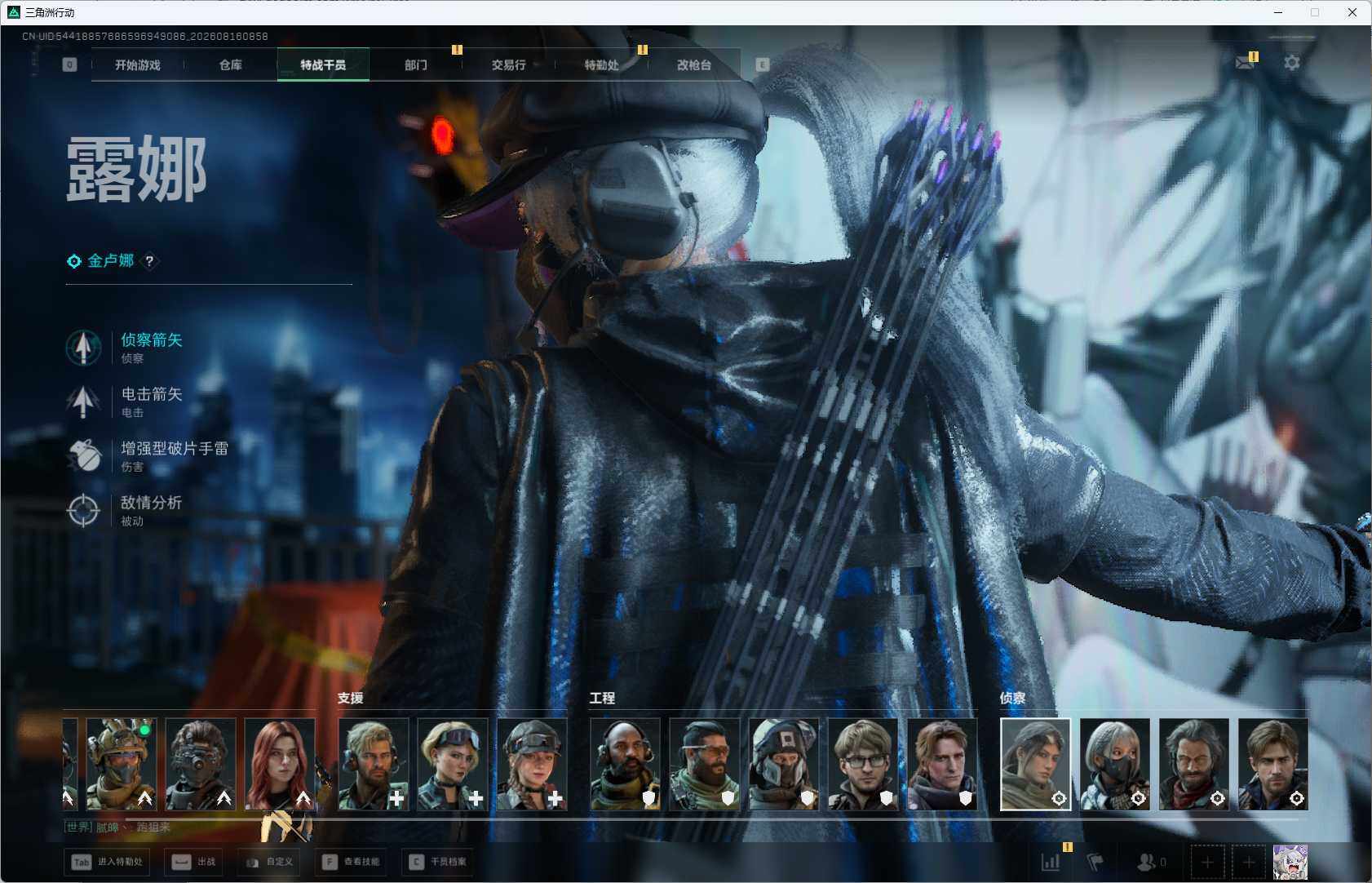Click the help question mark beside 金卢娜

pos(149,261)
